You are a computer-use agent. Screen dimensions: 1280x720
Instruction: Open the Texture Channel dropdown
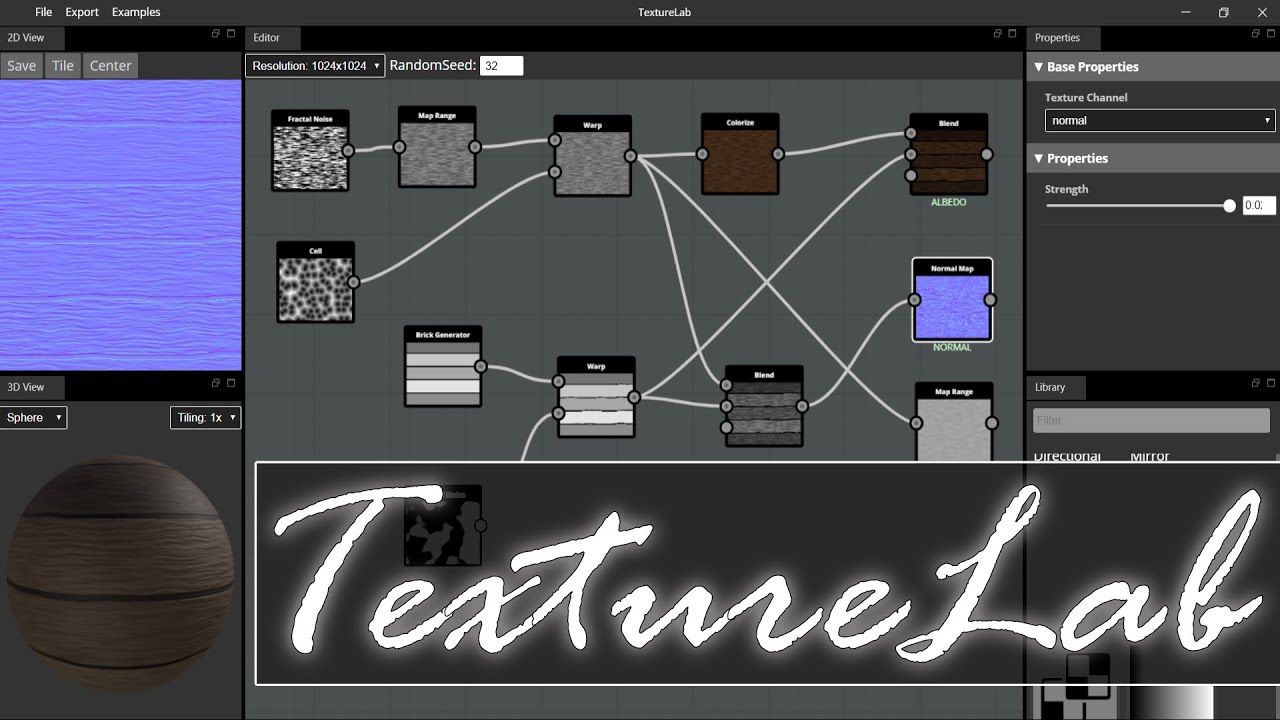point(1160,121)
